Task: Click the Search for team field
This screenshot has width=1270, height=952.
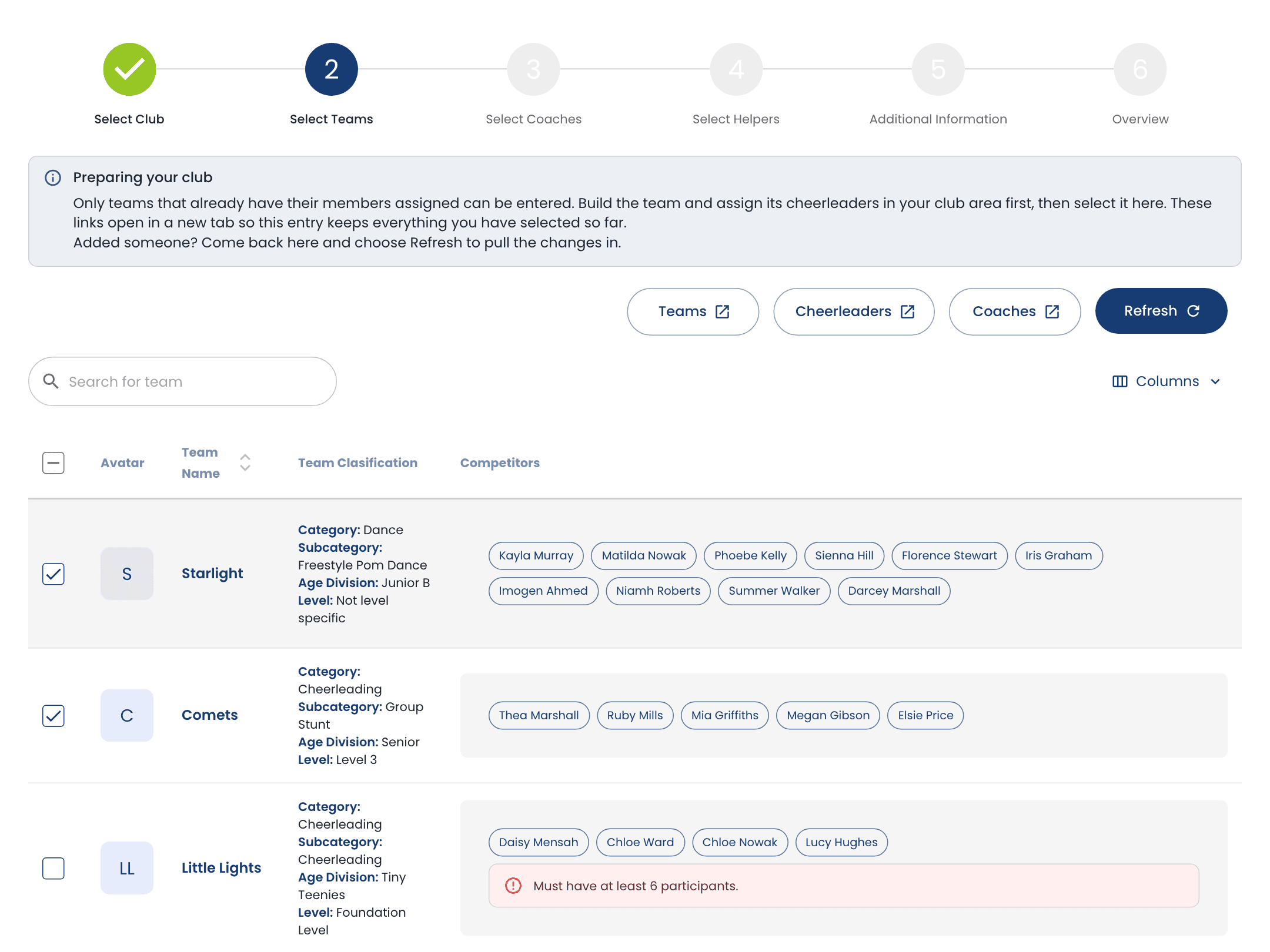Action: 182,381
